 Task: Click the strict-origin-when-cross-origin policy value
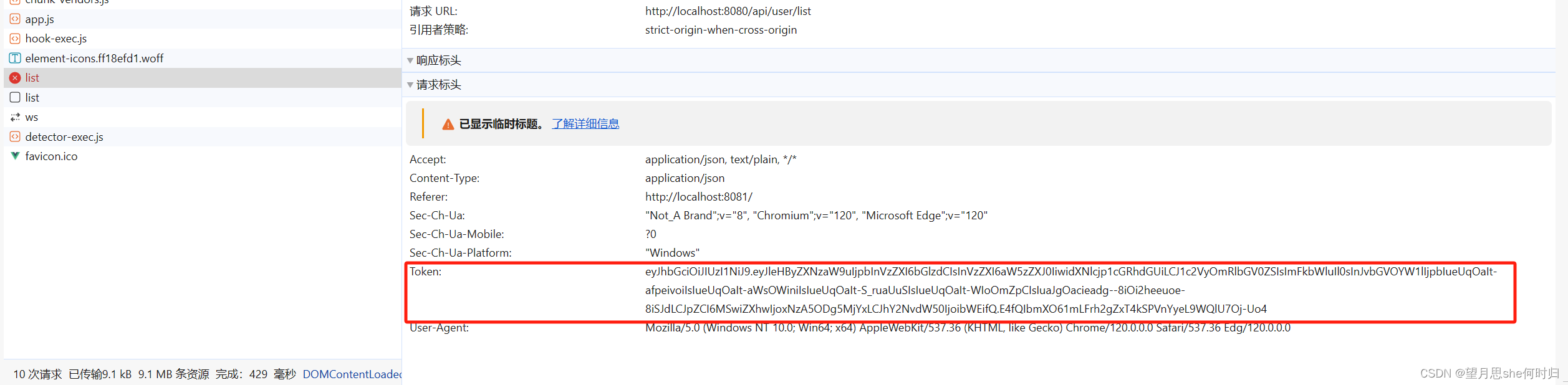pyautogui.click(x=721, y=30)
